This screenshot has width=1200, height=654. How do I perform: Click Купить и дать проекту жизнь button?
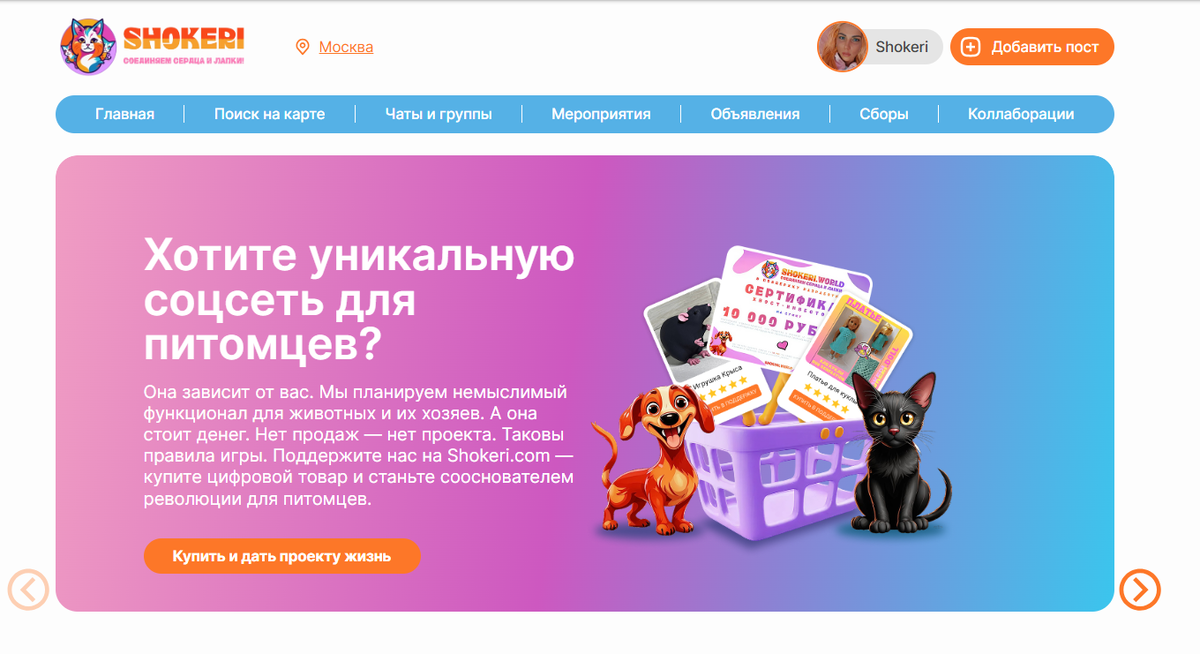pyautogui.click(x=282, y=556)
